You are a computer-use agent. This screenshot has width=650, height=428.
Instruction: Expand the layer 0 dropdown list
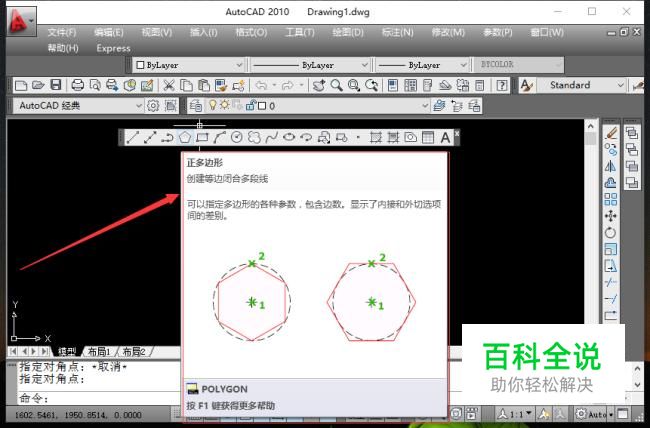pos(425,106)
